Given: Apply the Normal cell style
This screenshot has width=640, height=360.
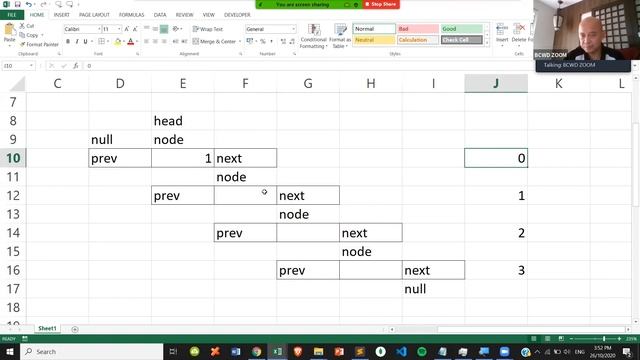Looking at the screenshot, I should (374, 29).
